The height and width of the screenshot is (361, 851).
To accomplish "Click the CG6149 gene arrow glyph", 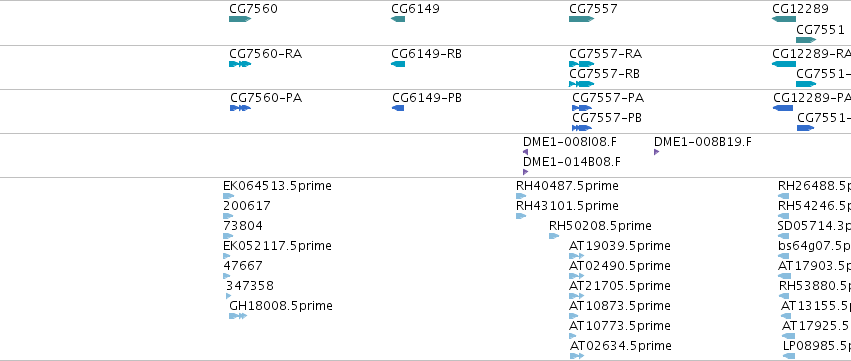I will click(398, 19).
